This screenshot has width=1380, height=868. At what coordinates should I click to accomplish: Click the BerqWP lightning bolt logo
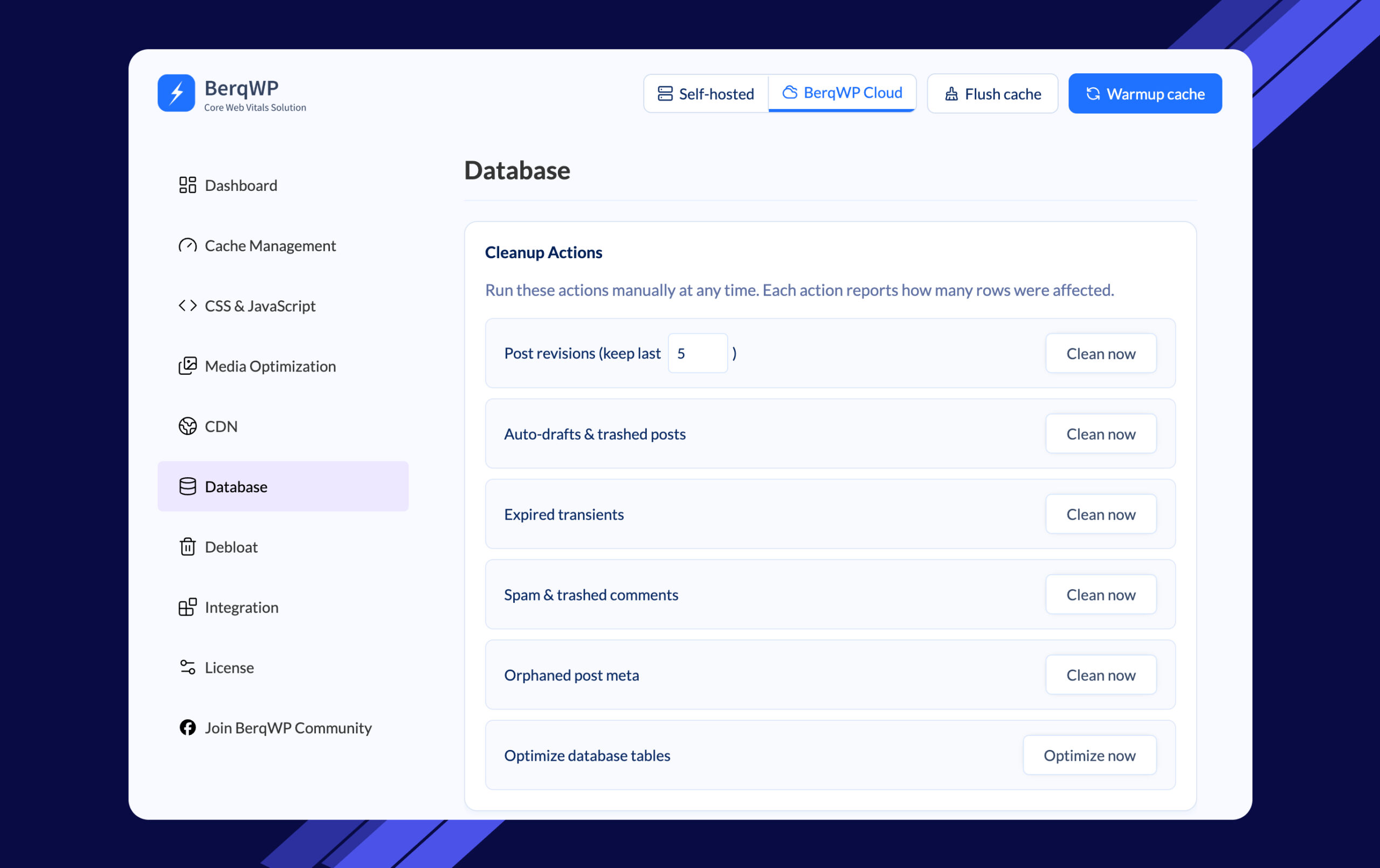pos(176,93)
